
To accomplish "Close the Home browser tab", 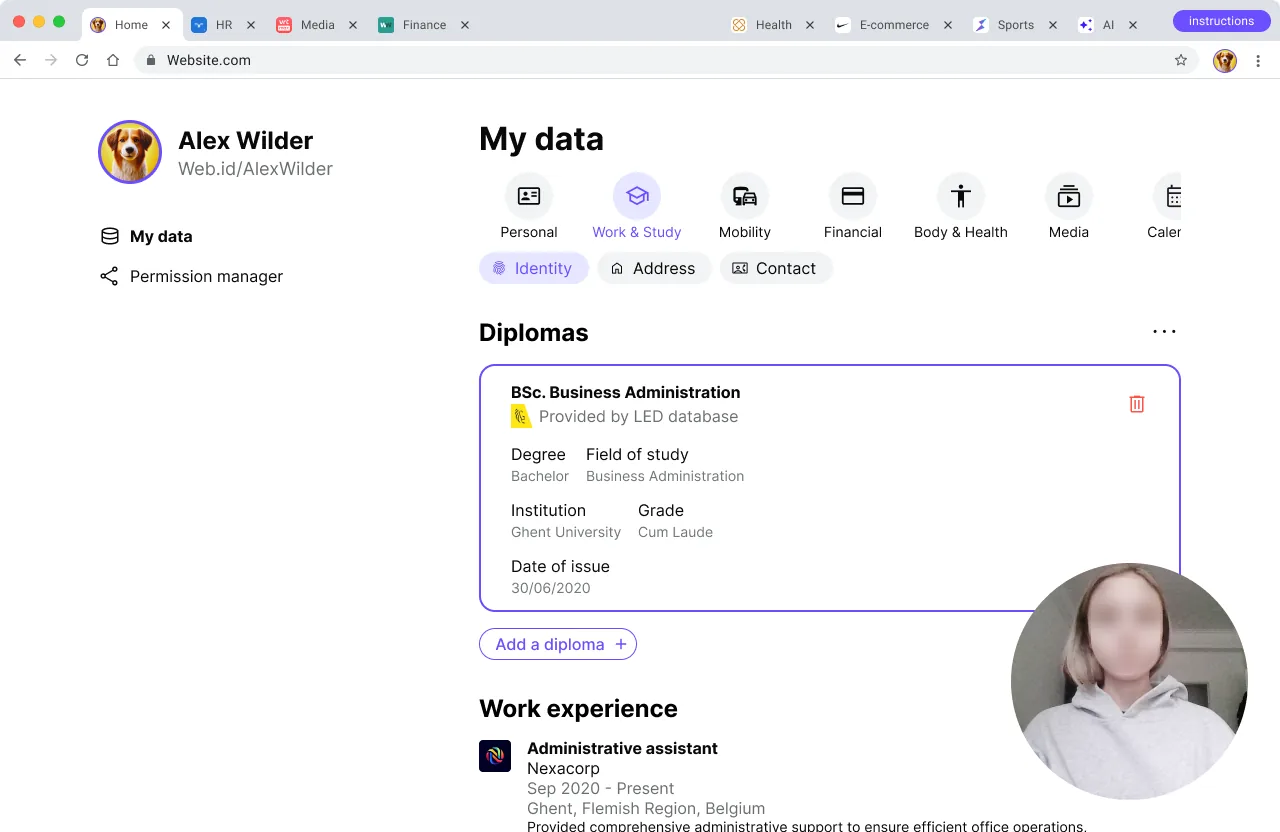I will 166,25.
